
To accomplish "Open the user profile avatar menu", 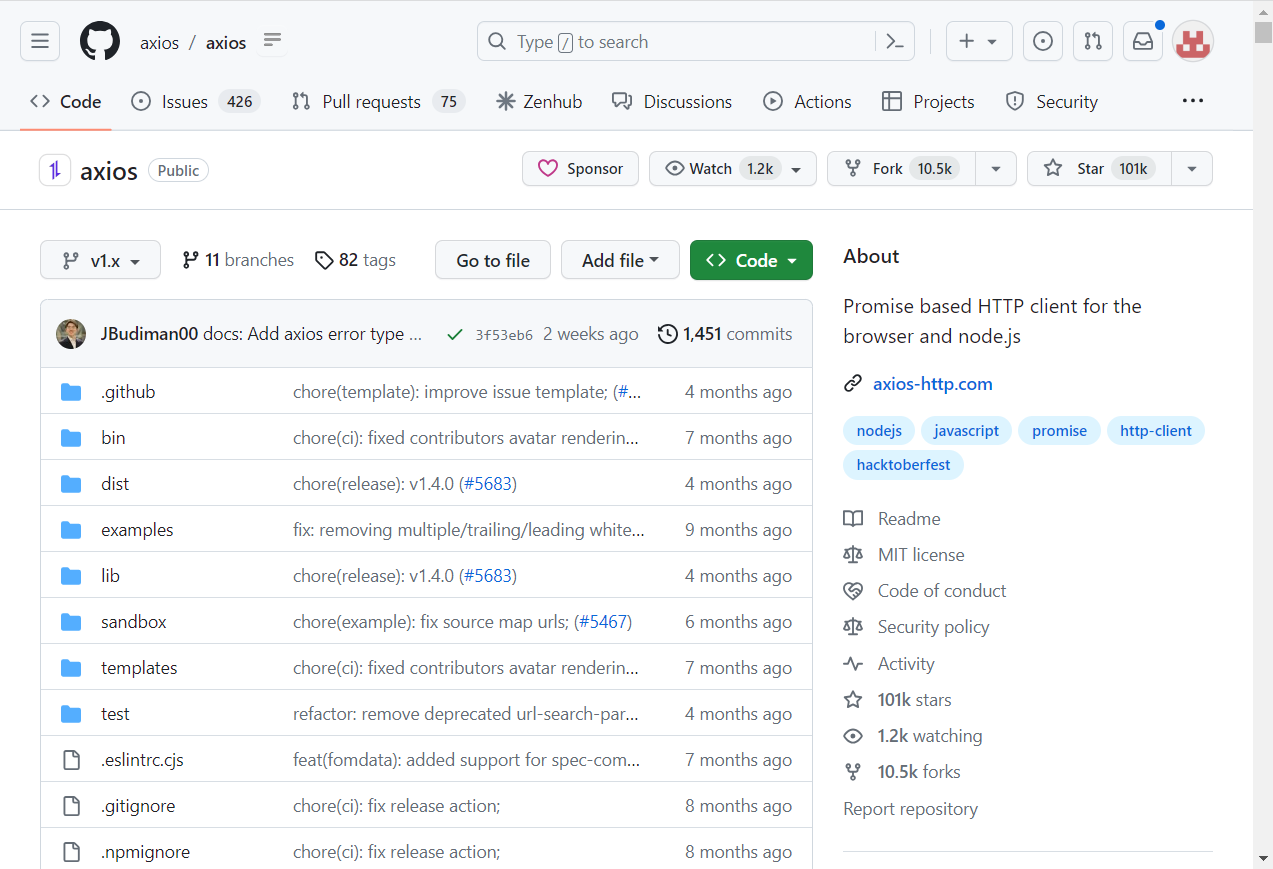I will [1193, 41].
